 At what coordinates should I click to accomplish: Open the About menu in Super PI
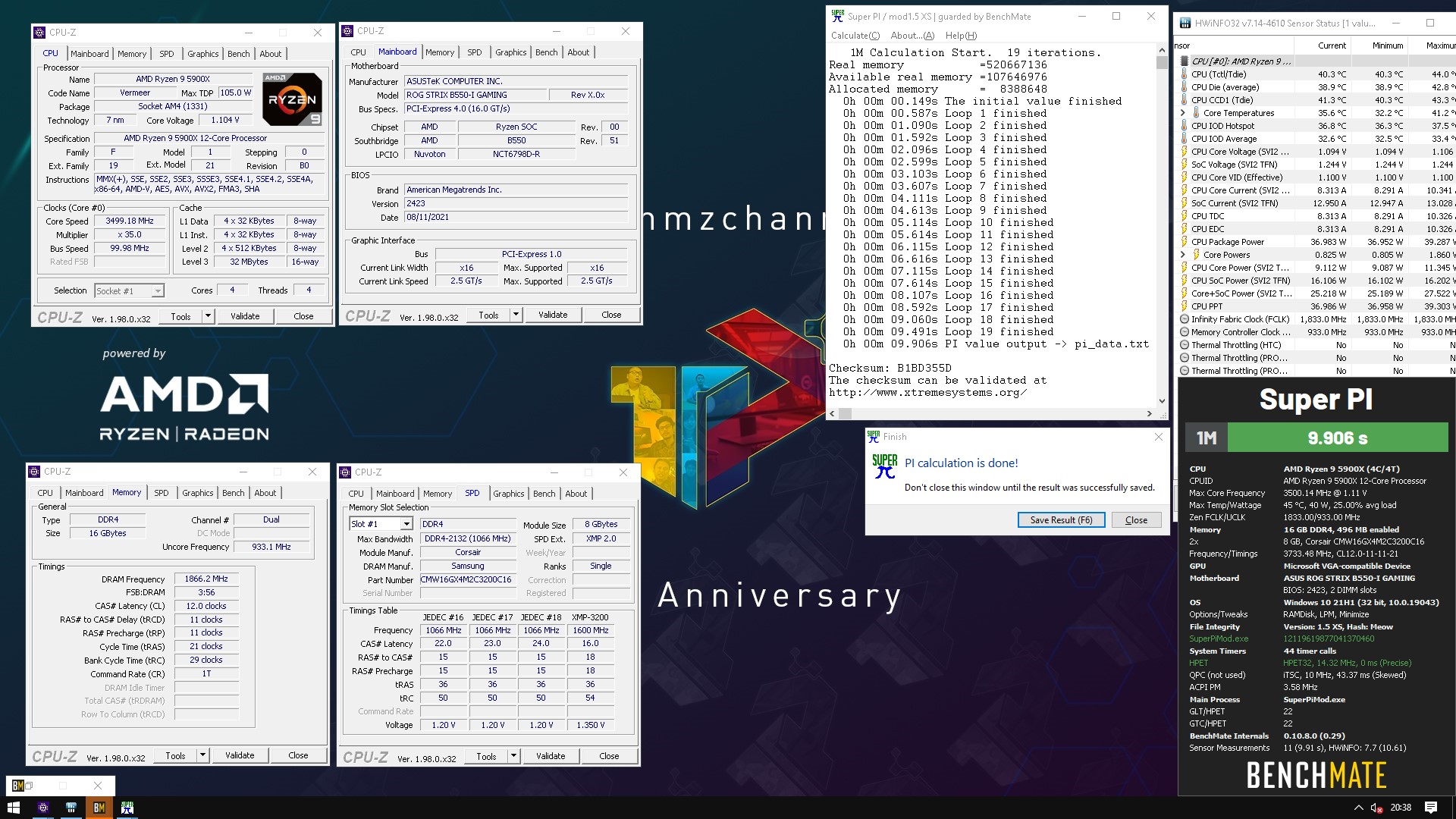tap(912, 36)
